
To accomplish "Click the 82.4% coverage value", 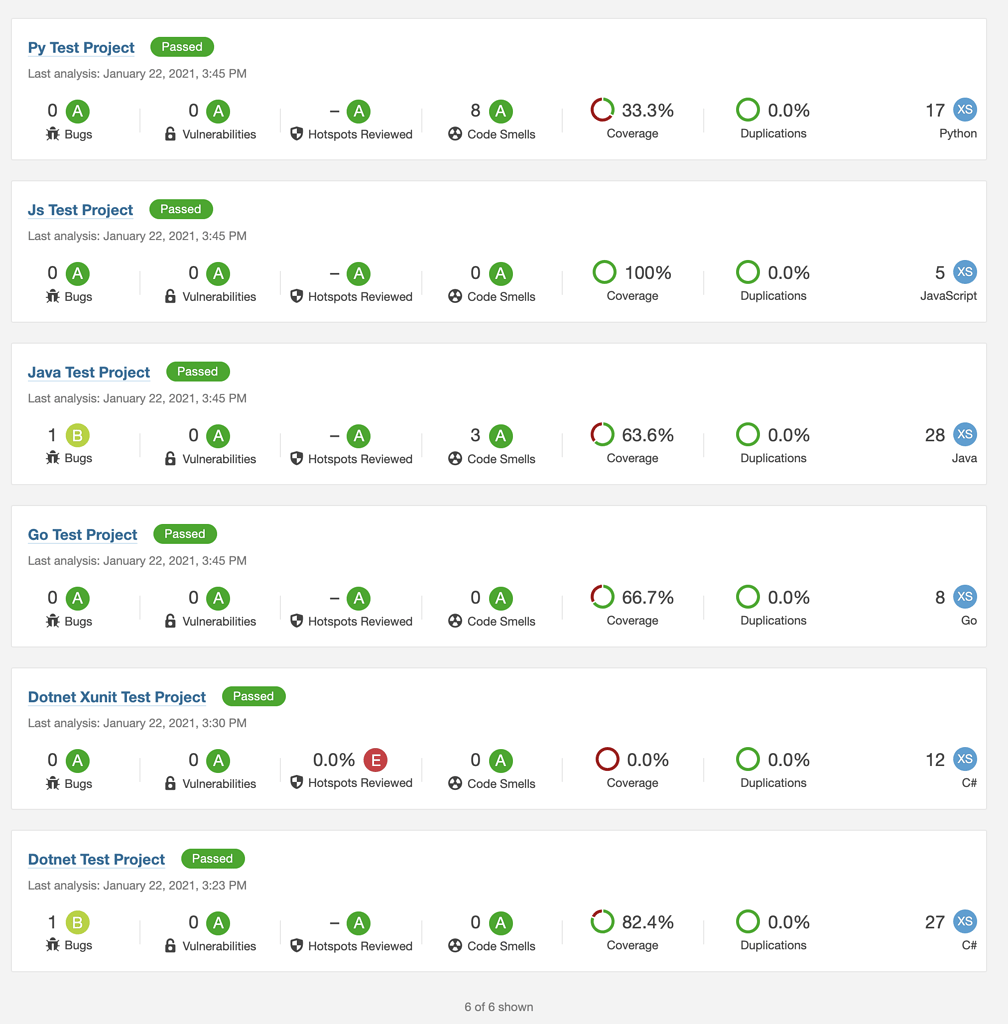I will (648, 922).
